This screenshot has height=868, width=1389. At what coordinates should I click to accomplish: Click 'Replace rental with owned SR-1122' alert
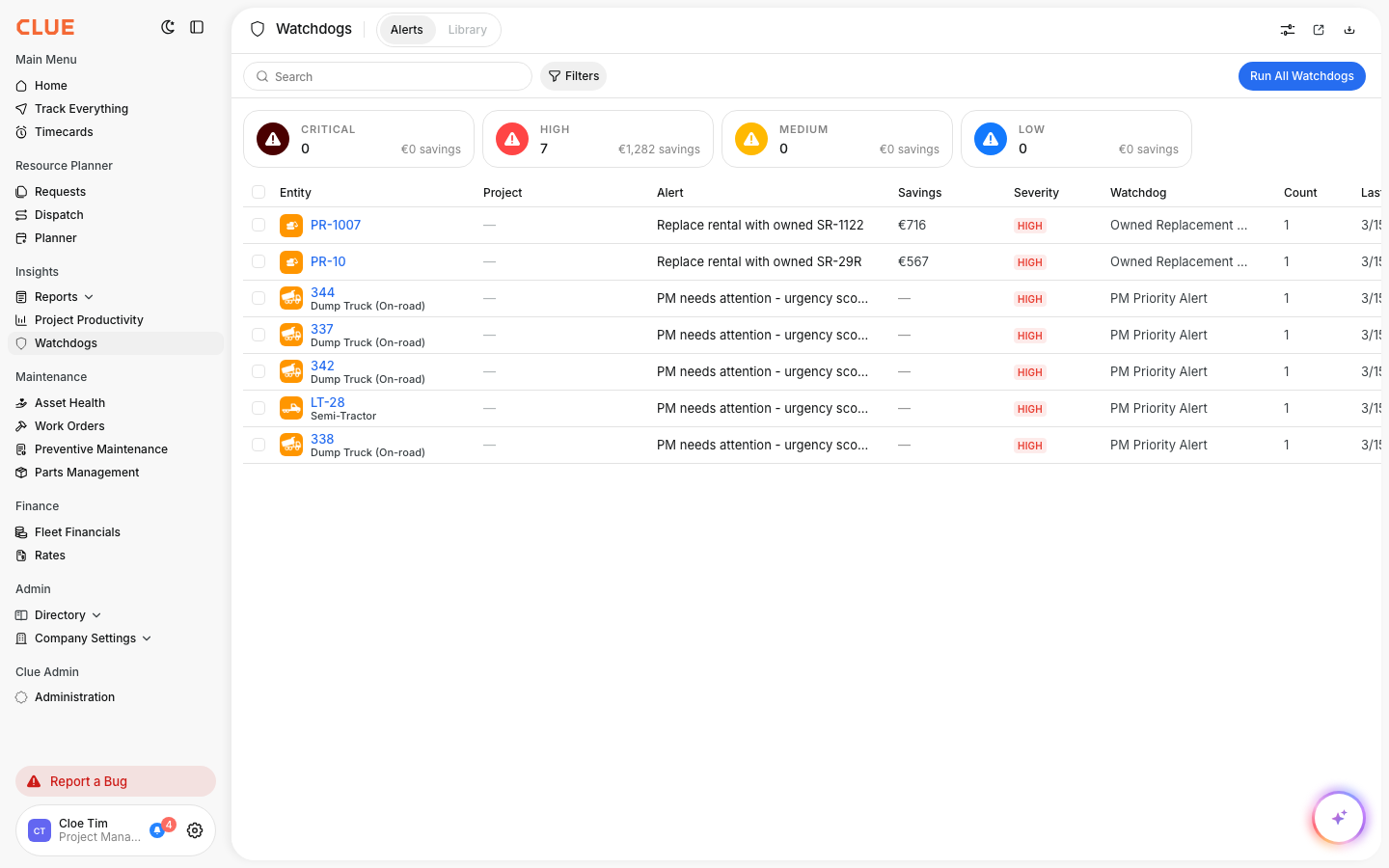tap(760, 225)
